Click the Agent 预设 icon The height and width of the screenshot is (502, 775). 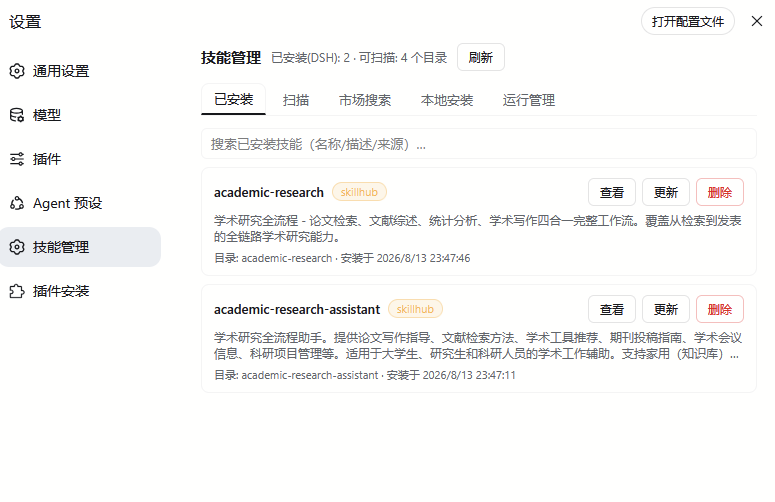[17, 203]
